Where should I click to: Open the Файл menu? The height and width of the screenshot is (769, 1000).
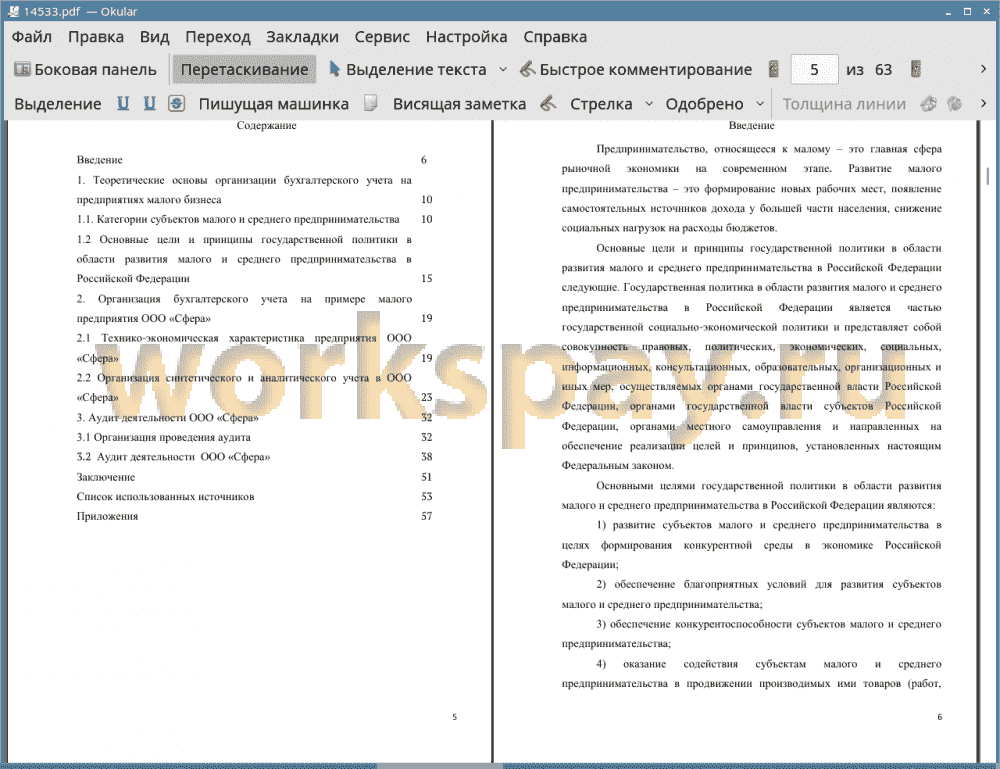point(32,37)
